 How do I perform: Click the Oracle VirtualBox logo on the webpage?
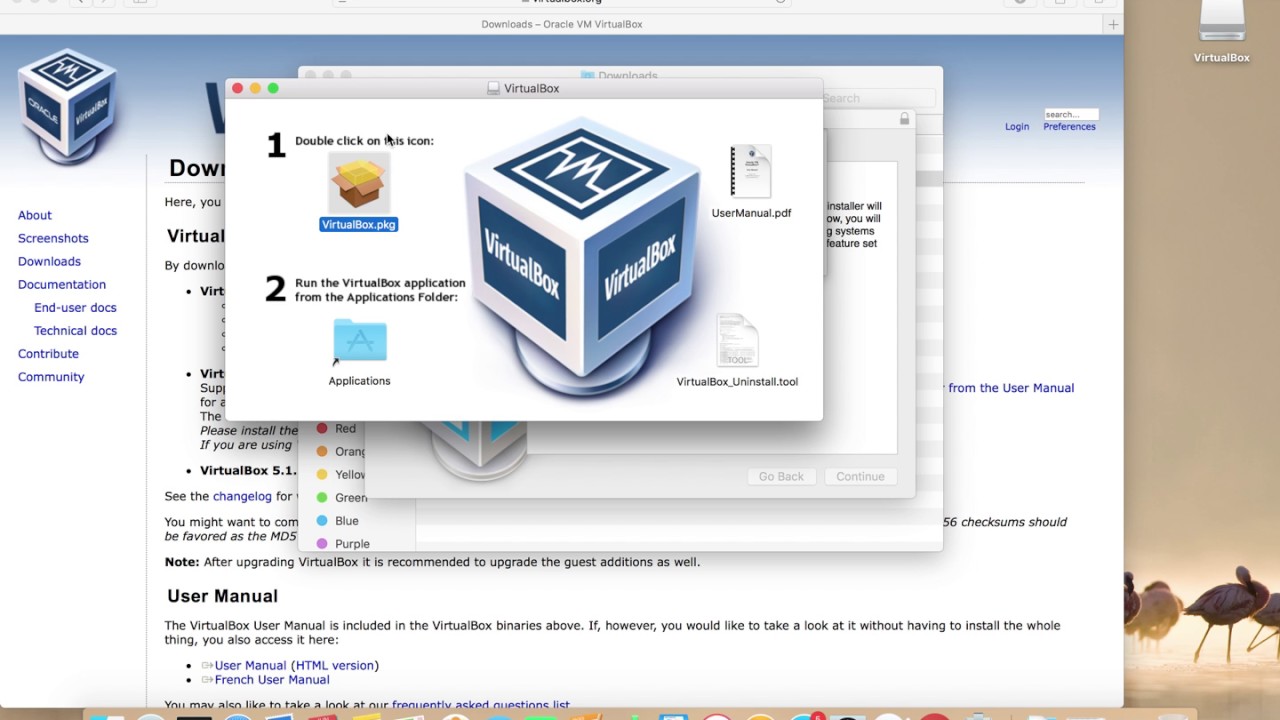(67, 106)
